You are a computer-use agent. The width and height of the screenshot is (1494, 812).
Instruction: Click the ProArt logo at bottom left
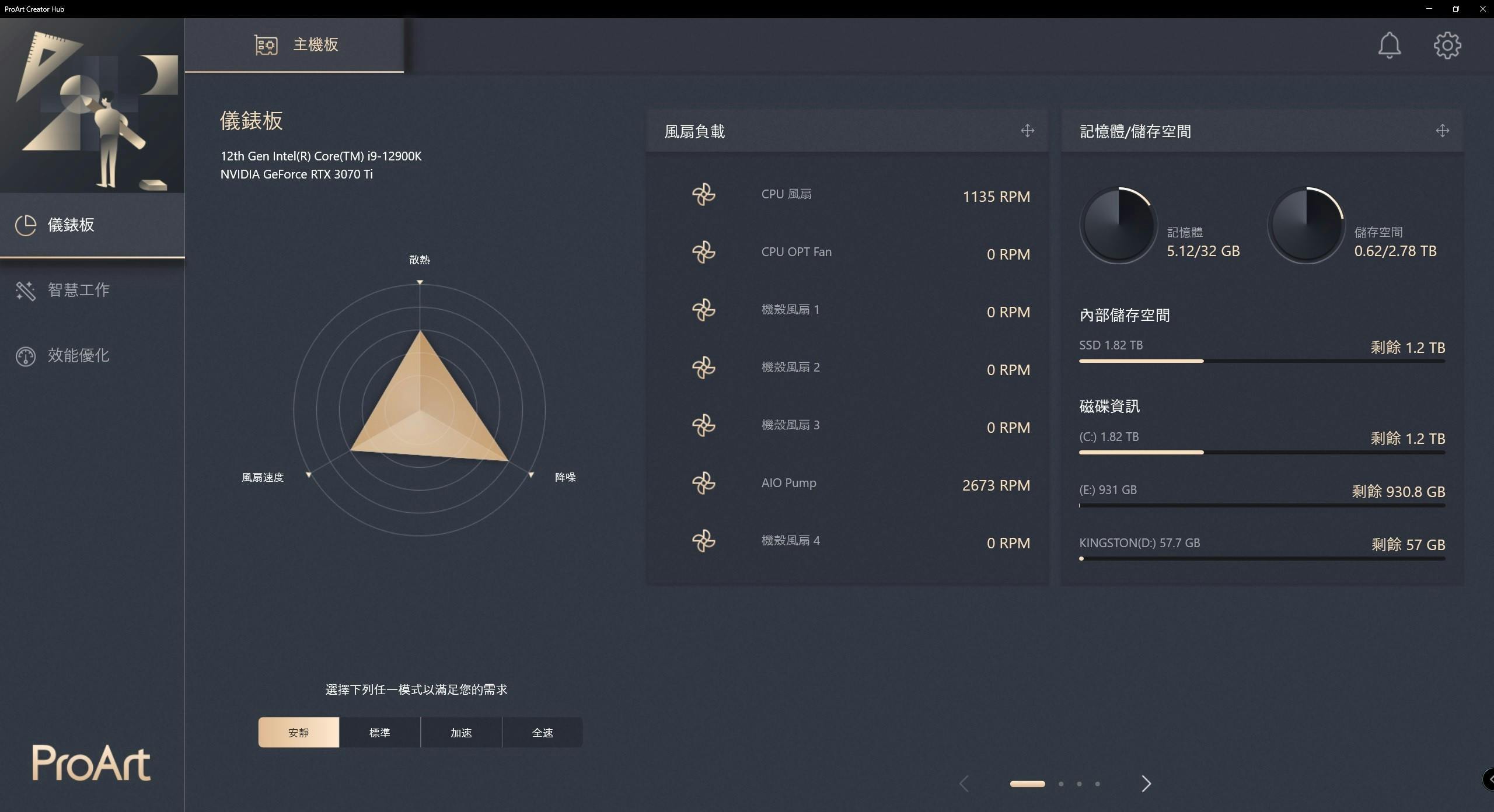(91, 762)
